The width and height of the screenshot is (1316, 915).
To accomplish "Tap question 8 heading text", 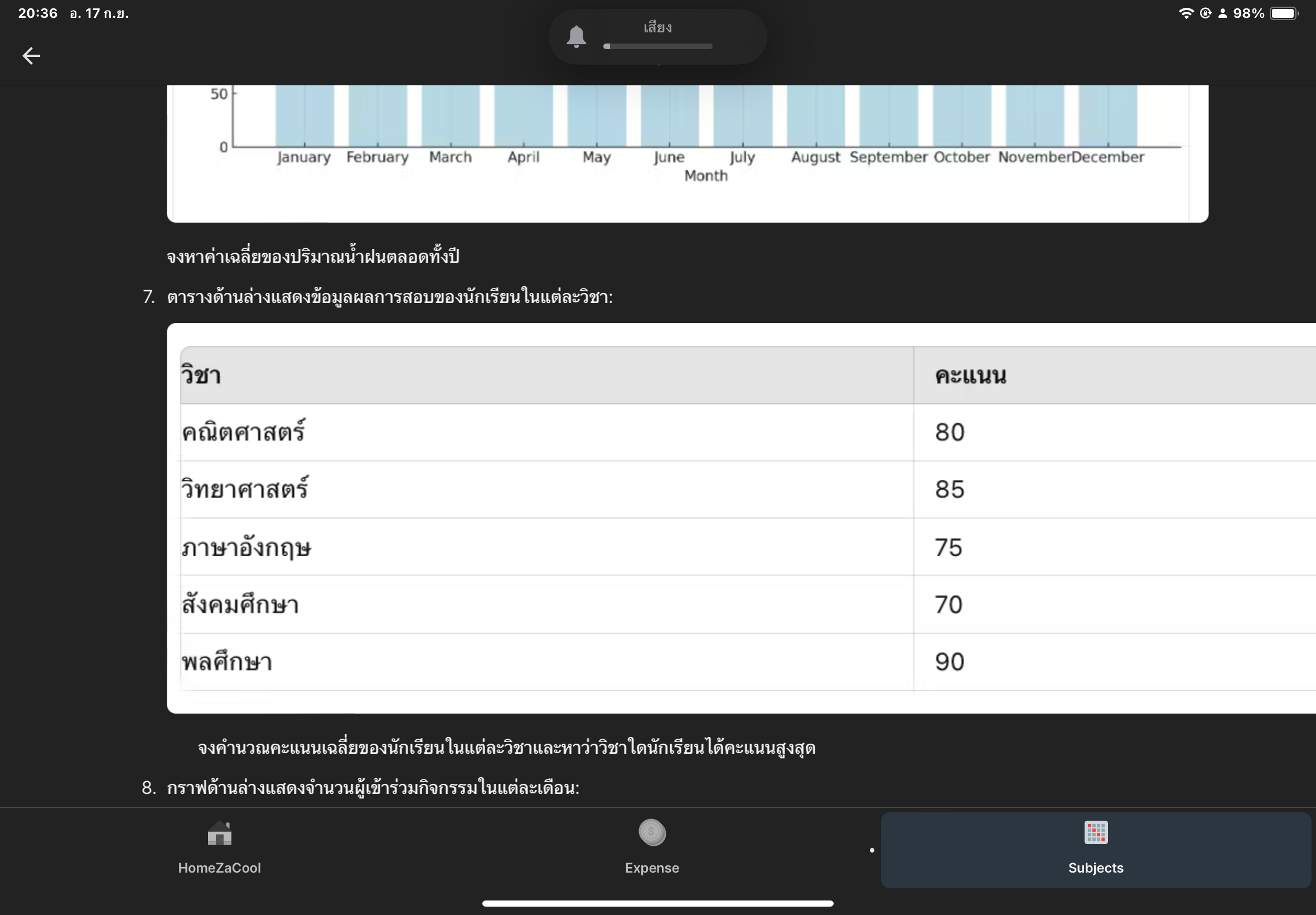I will click(372, 788).
